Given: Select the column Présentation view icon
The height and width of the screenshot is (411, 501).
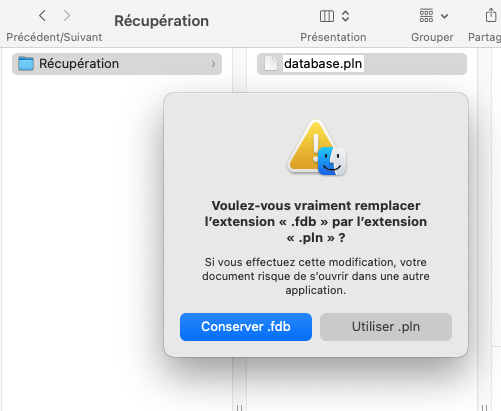Looking at the screenshot, I should coord(327,16).
